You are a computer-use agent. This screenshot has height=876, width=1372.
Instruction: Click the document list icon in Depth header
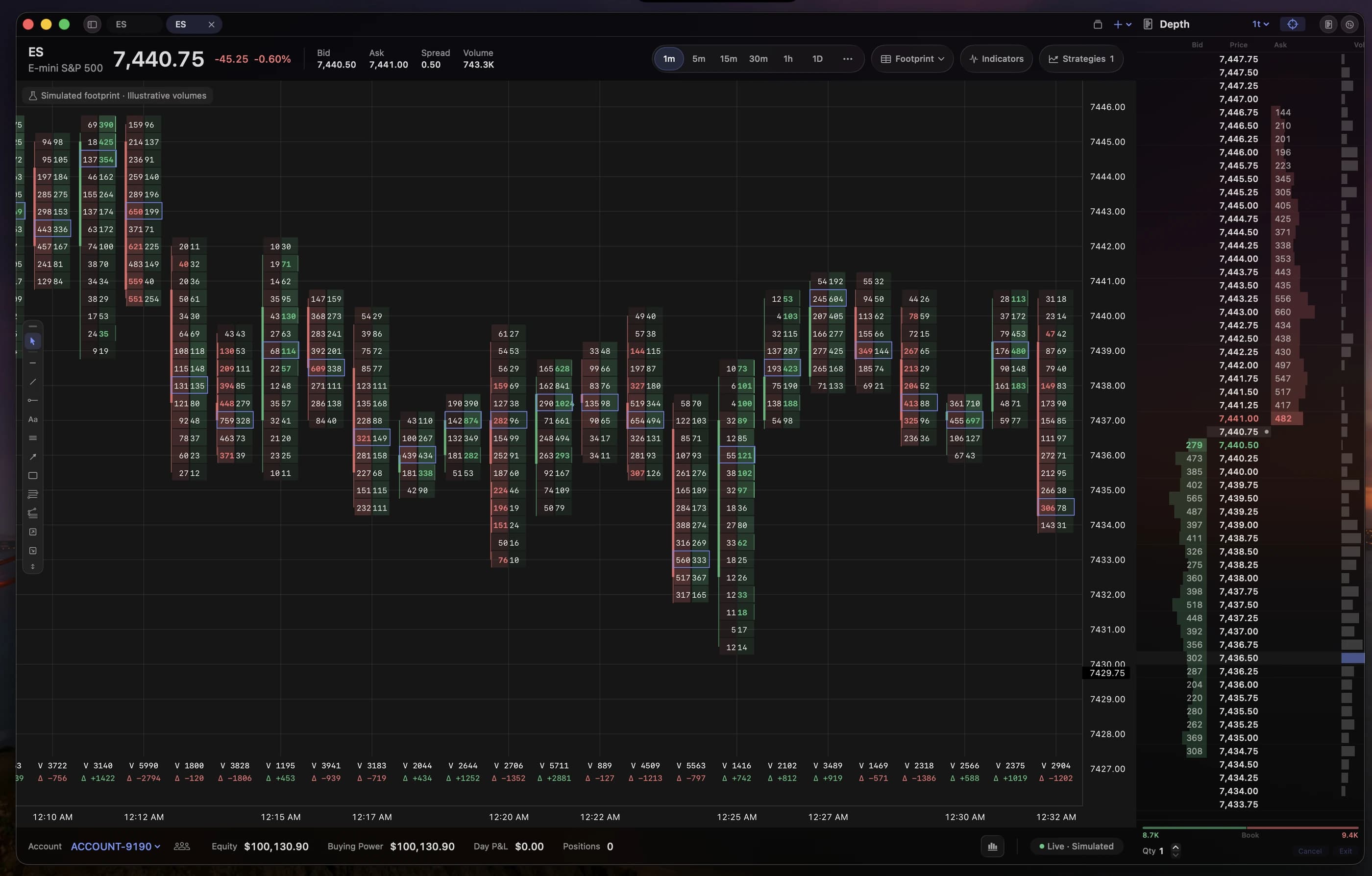point(1328,24)
